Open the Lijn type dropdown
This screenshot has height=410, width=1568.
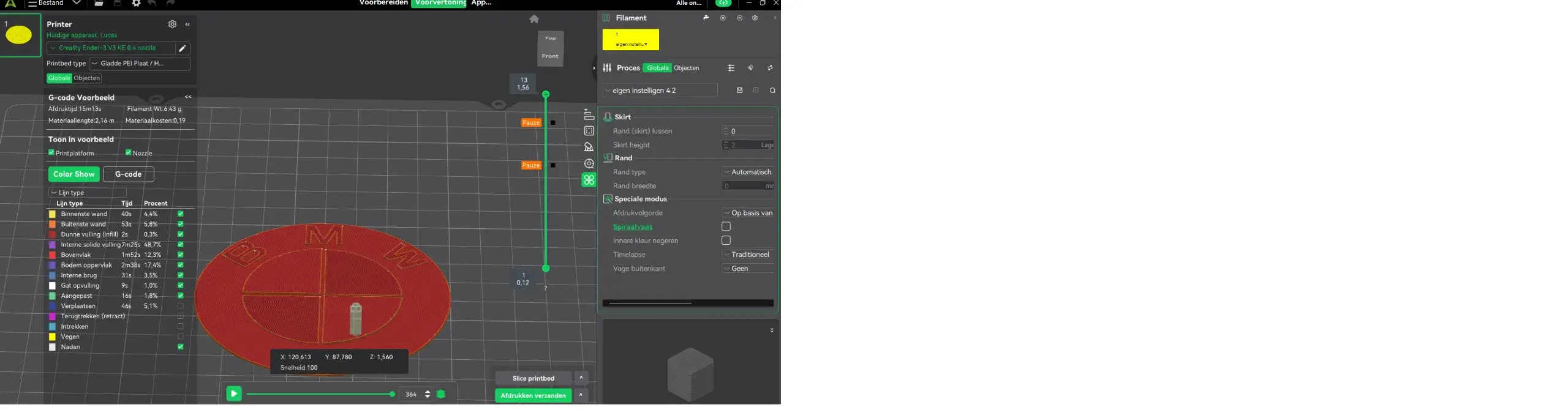pos(87,193)
